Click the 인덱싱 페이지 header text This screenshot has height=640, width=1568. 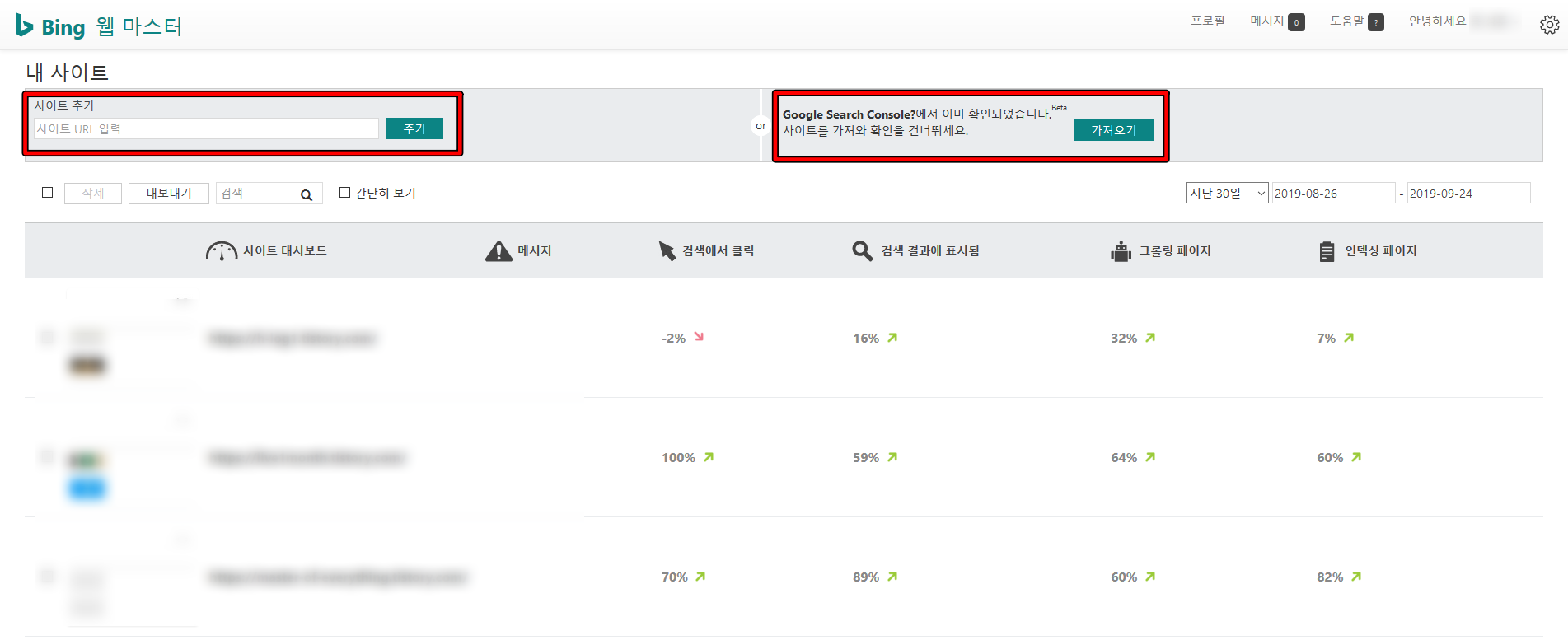point(1381,251)
